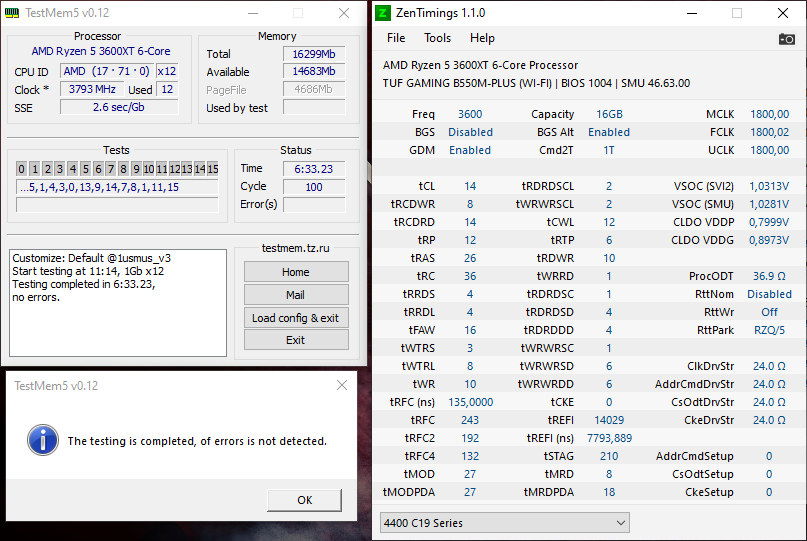807x541 pixels.
Task: Click the ZenTimings green Z app icon
Action: [382, 13]
